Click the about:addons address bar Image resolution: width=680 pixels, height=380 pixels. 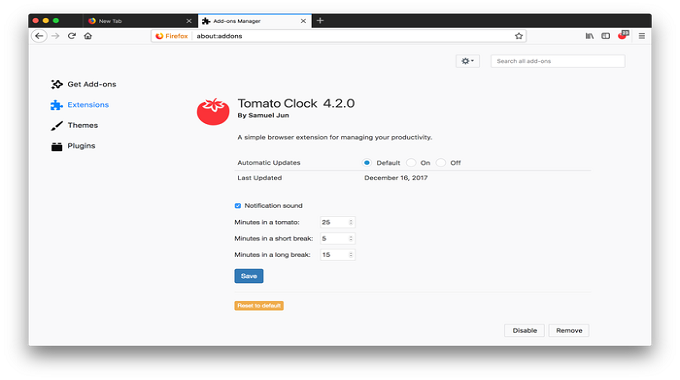tap(338, 36)
